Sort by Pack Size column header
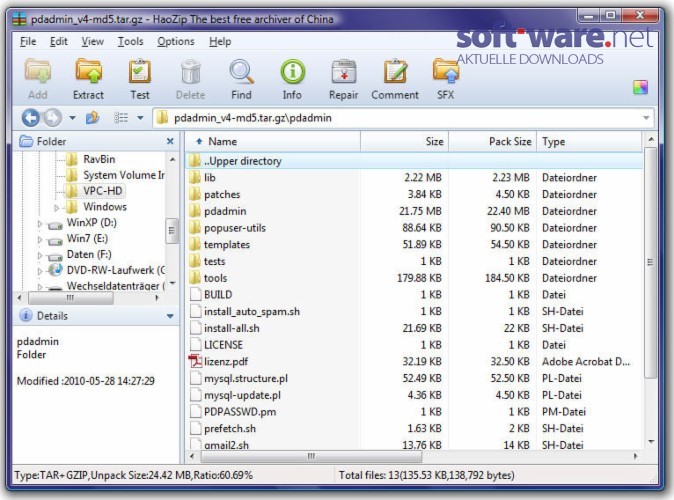Image resolution: width=674 pixels, height=500 pixels. click(x=493, y=141)
